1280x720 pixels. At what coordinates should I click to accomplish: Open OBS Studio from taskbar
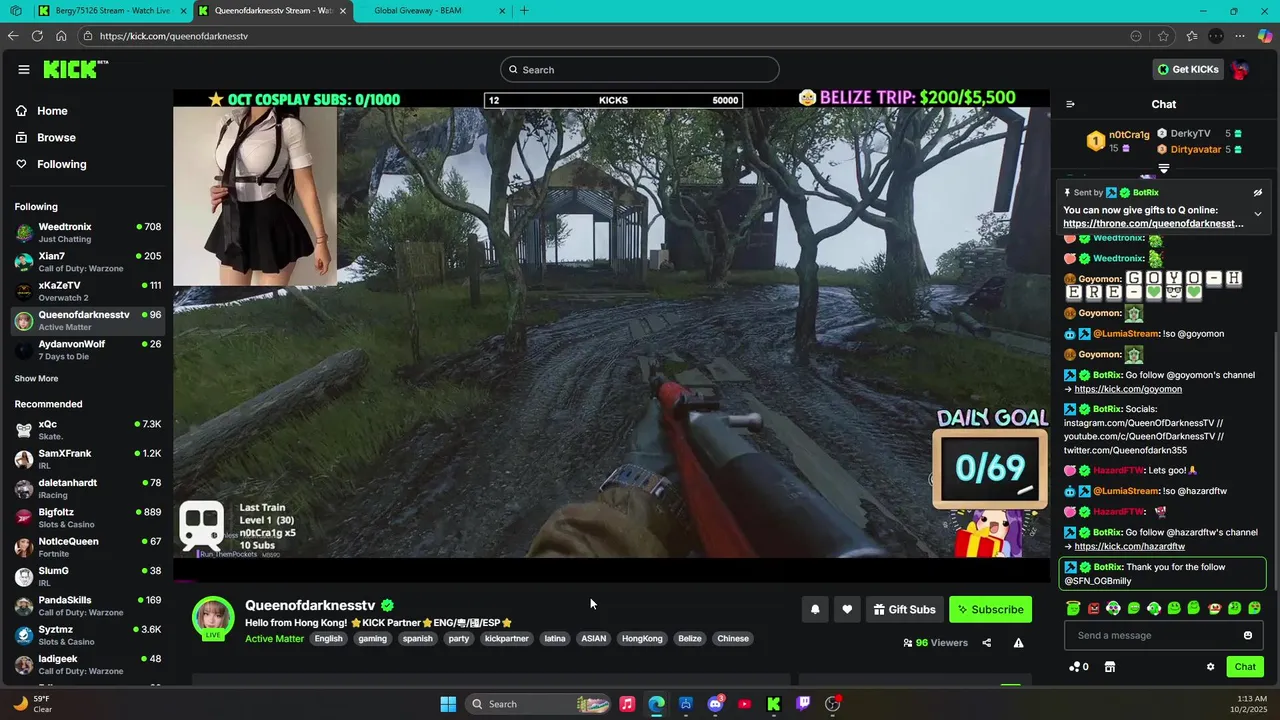(833, 704)
